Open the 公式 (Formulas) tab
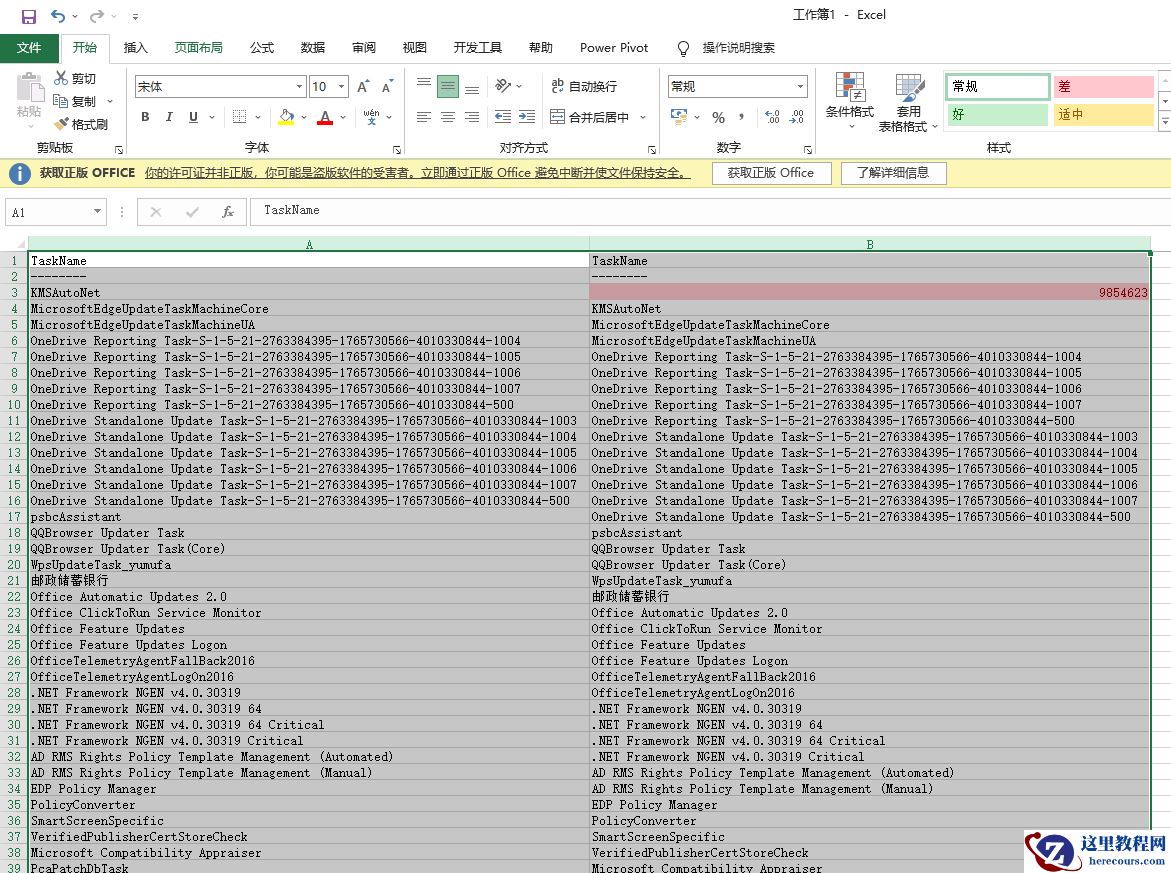This screenshot has height=873, width=1171. 262,47
